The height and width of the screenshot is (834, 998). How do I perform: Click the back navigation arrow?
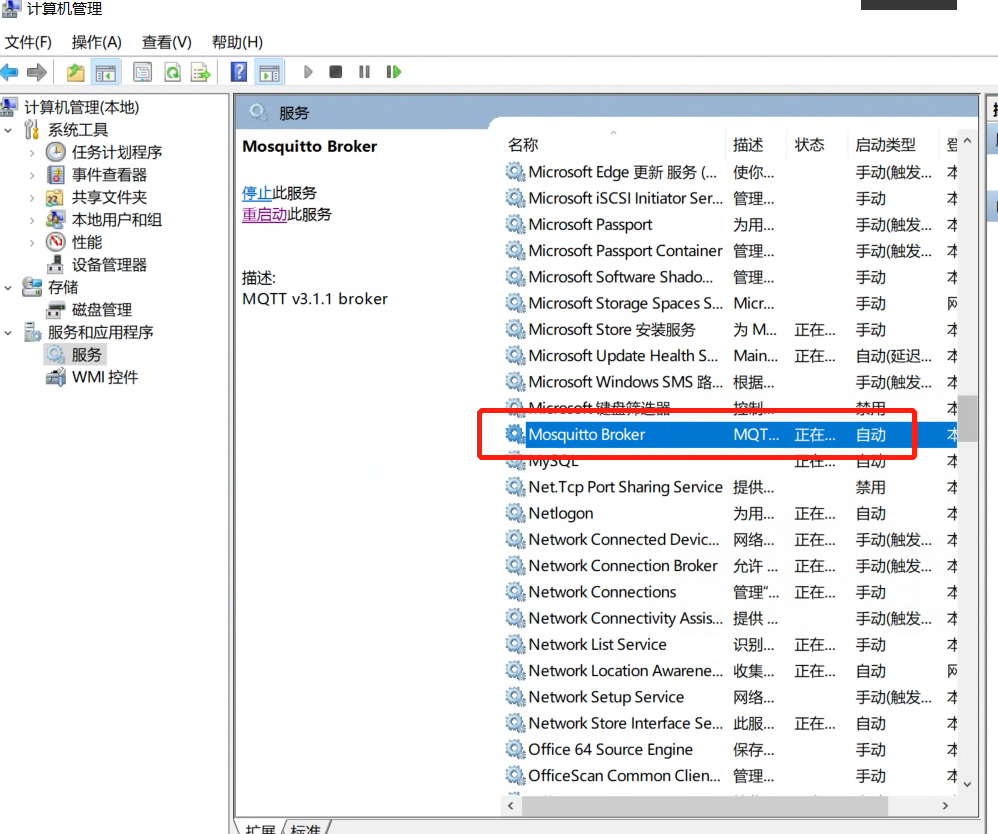pos(12,71)
